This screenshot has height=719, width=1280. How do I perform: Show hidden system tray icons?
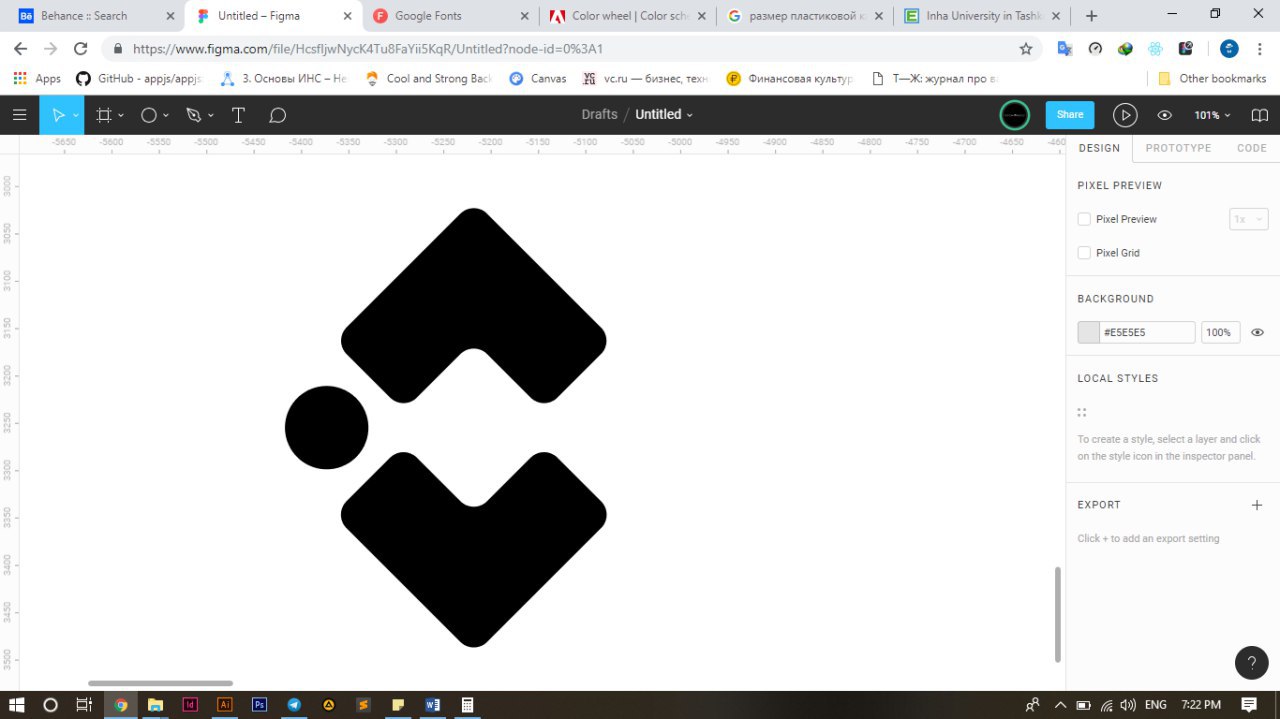click(1060, 705)
